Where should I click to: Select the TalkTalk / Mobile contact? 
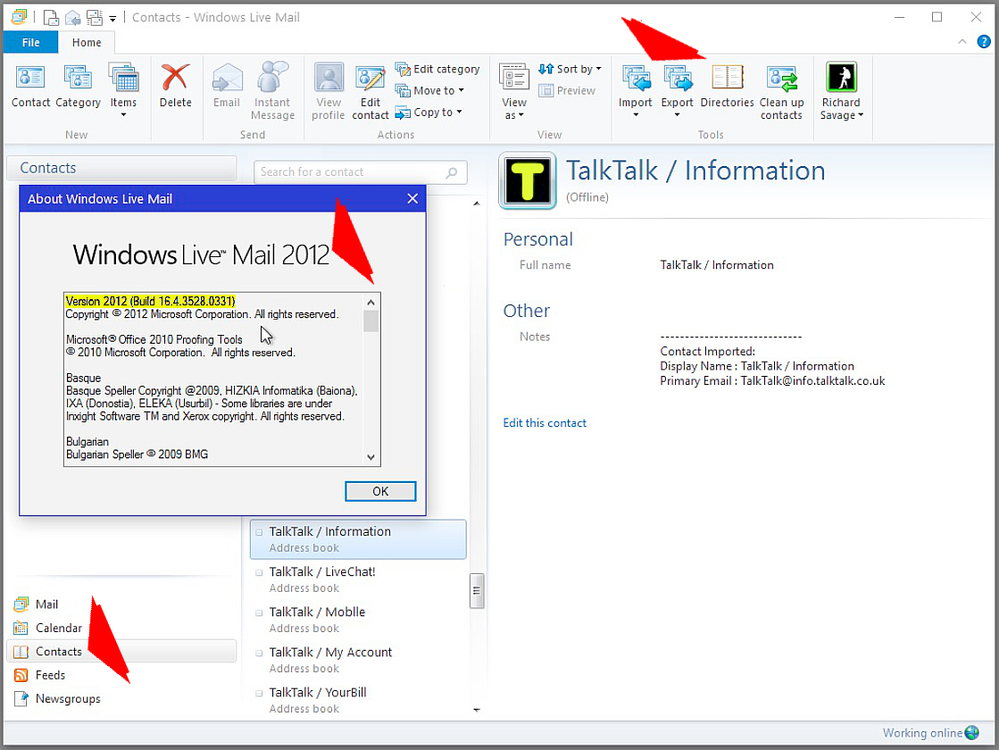pyautogui.click(x=358, y=619)
